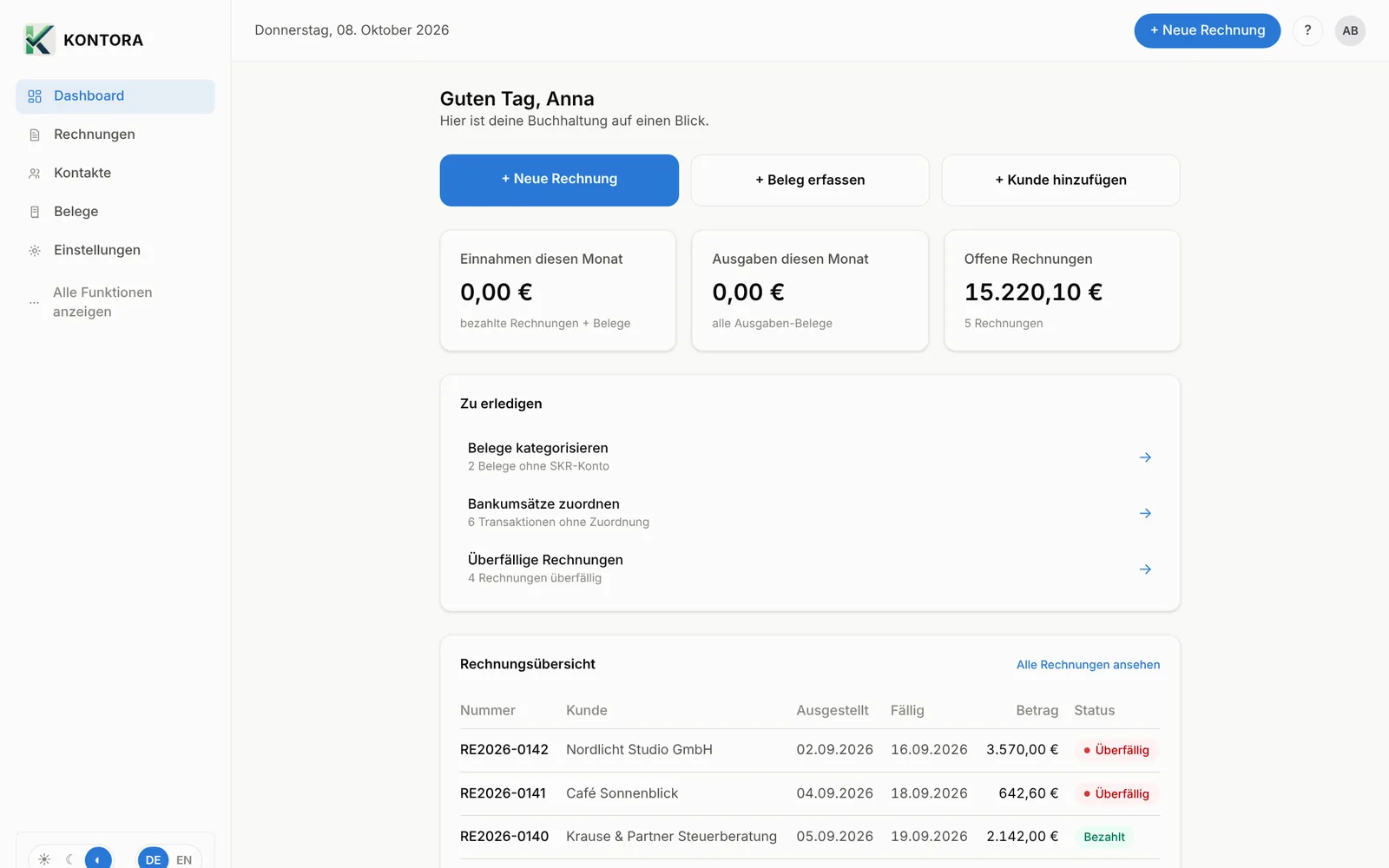This screenshot has width=1389, height=868.
Task: Click customer Krause & Partner Steuerberatung
Action: (x=671, y=837)
